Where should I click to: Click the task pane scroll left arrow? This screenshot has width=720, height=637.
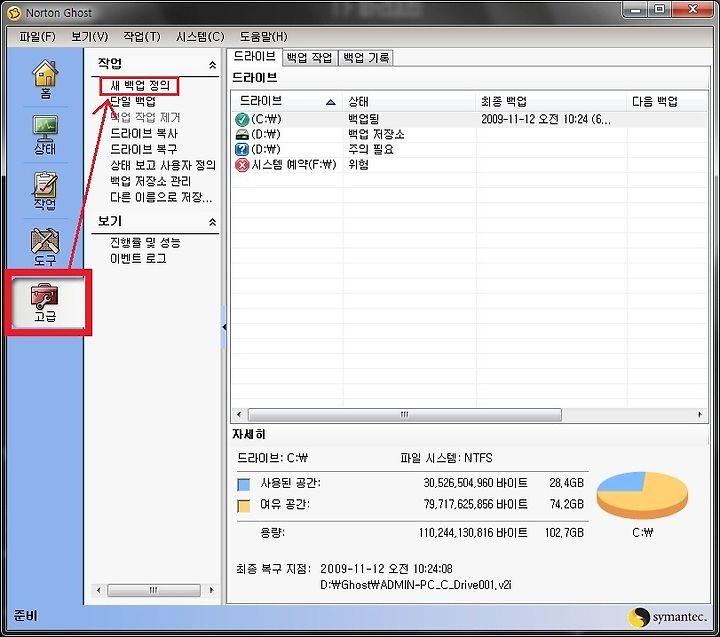pos(98,590)
